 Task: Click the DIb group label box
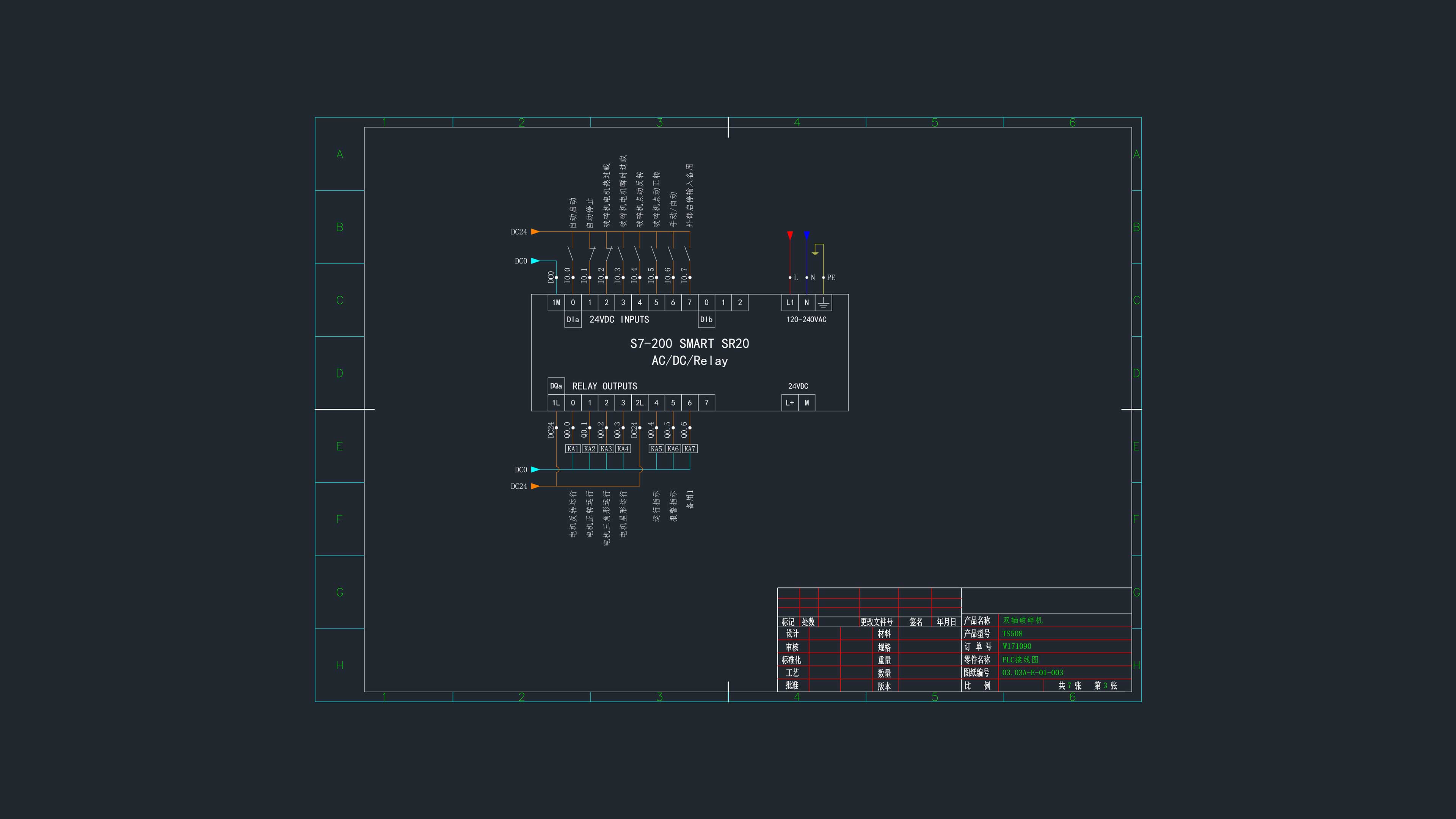point(706,319)
